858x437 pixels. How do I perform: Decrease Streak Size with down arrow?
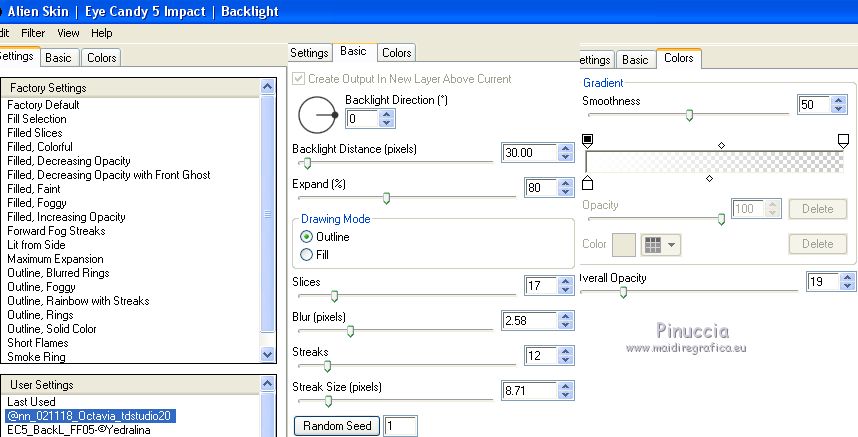click(x=566, y=395)
